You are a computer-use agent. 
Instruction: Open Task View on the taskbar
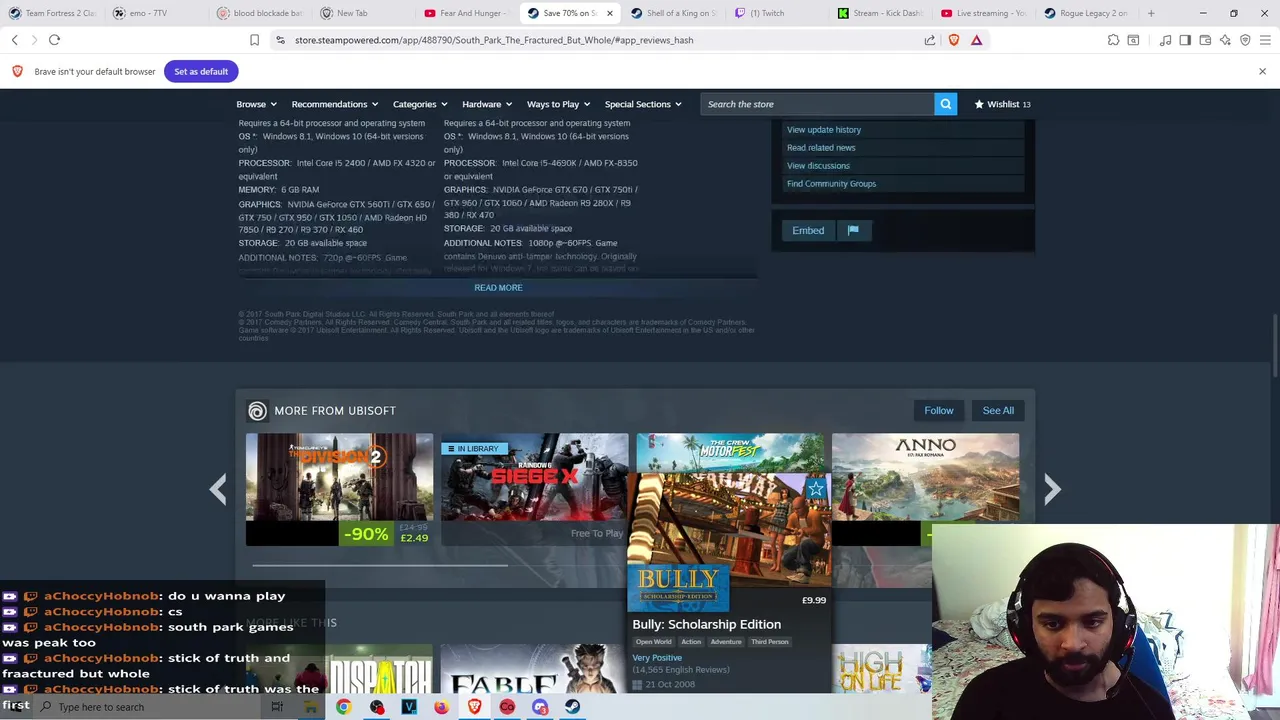point(277,707)
